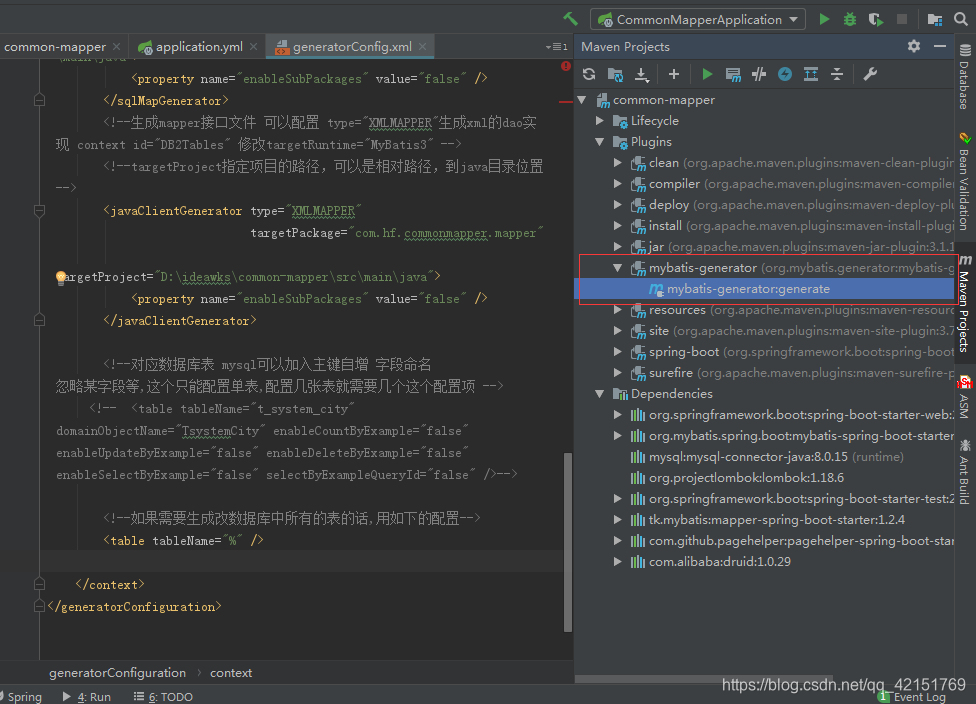Image resolution: width=976 pixels, height=704 pixels.
Task: Select the surefire plugin row
Action: 764,373
